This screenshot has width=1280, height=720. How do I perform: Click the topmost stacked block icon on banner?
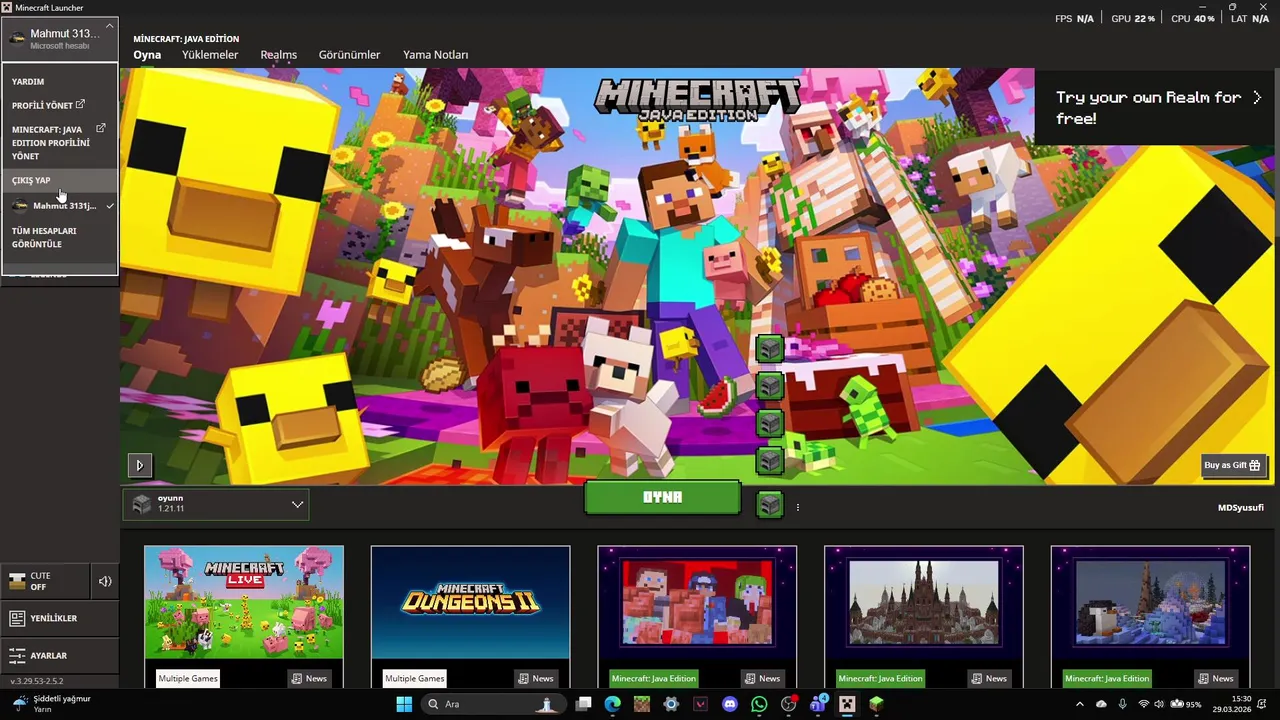[769, 348]
